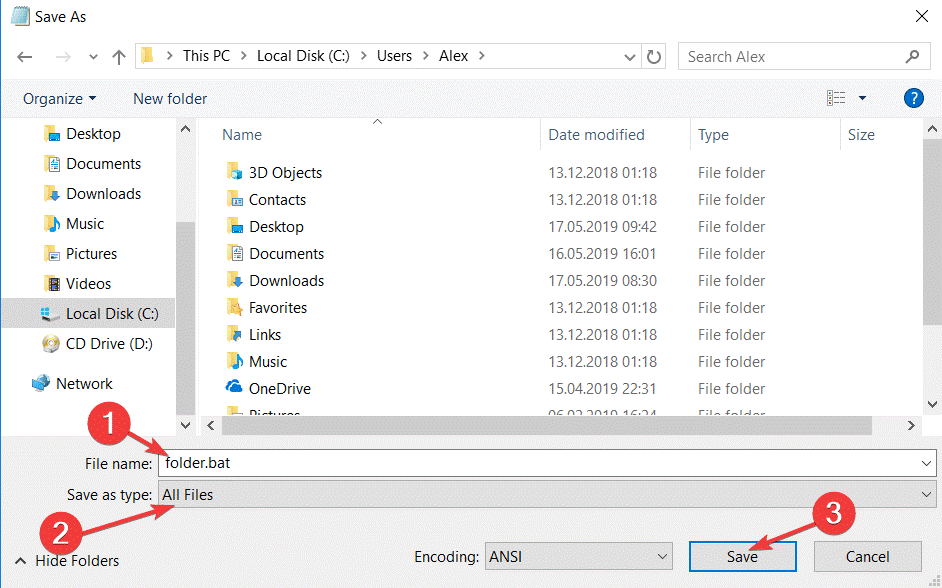The height and width of the screenshot is (588, 942).
Task: Click the change view layout icon
Action: click(x=837, y=98)
